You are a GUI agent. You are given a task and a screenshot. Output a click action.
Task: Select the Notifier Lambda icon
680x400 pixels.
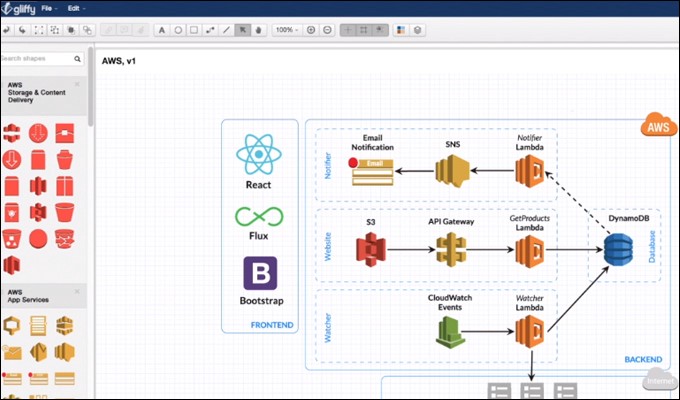[x=530, y=171]
